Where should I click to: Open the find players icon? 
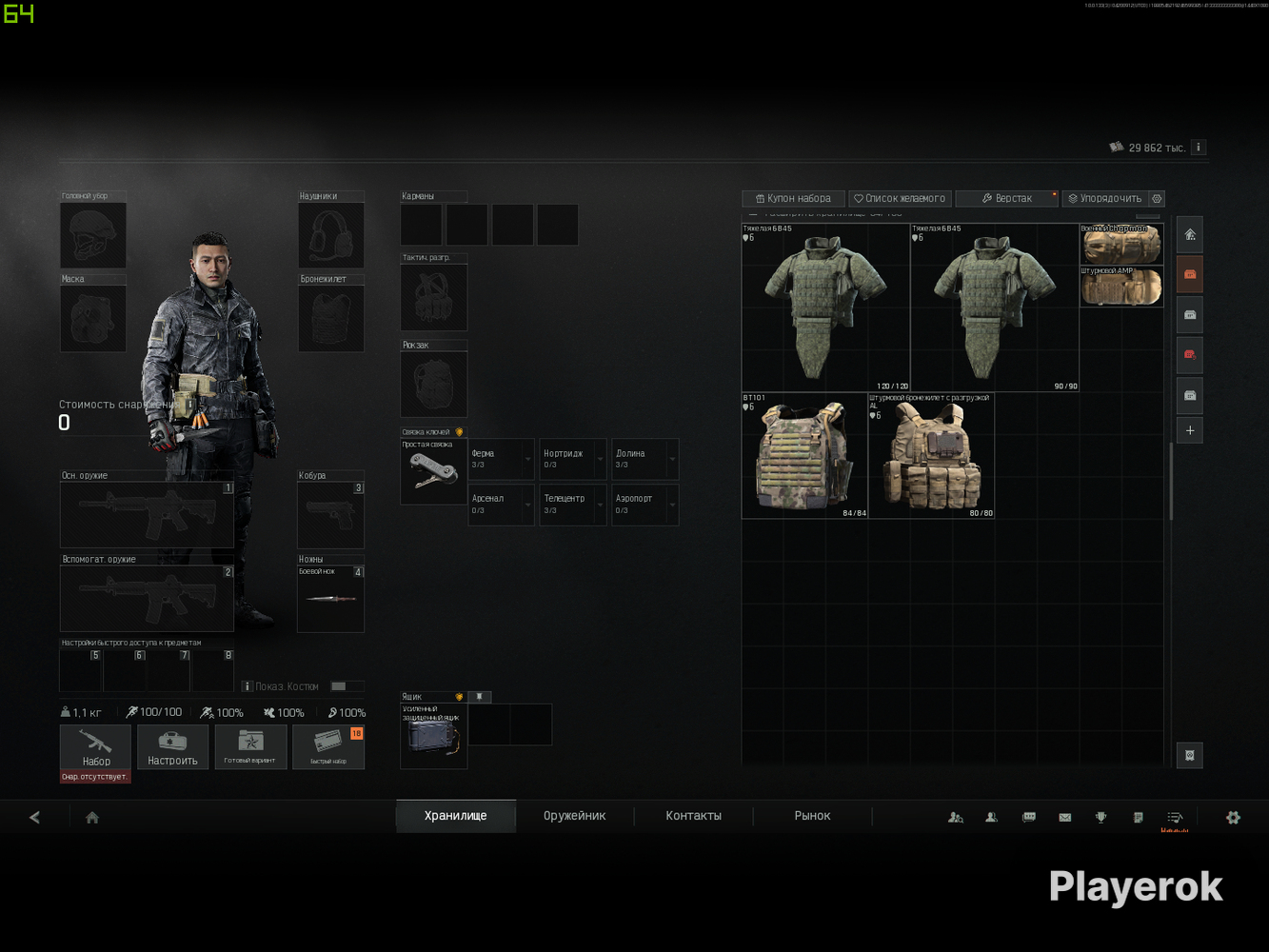click(x=956, y=817)
